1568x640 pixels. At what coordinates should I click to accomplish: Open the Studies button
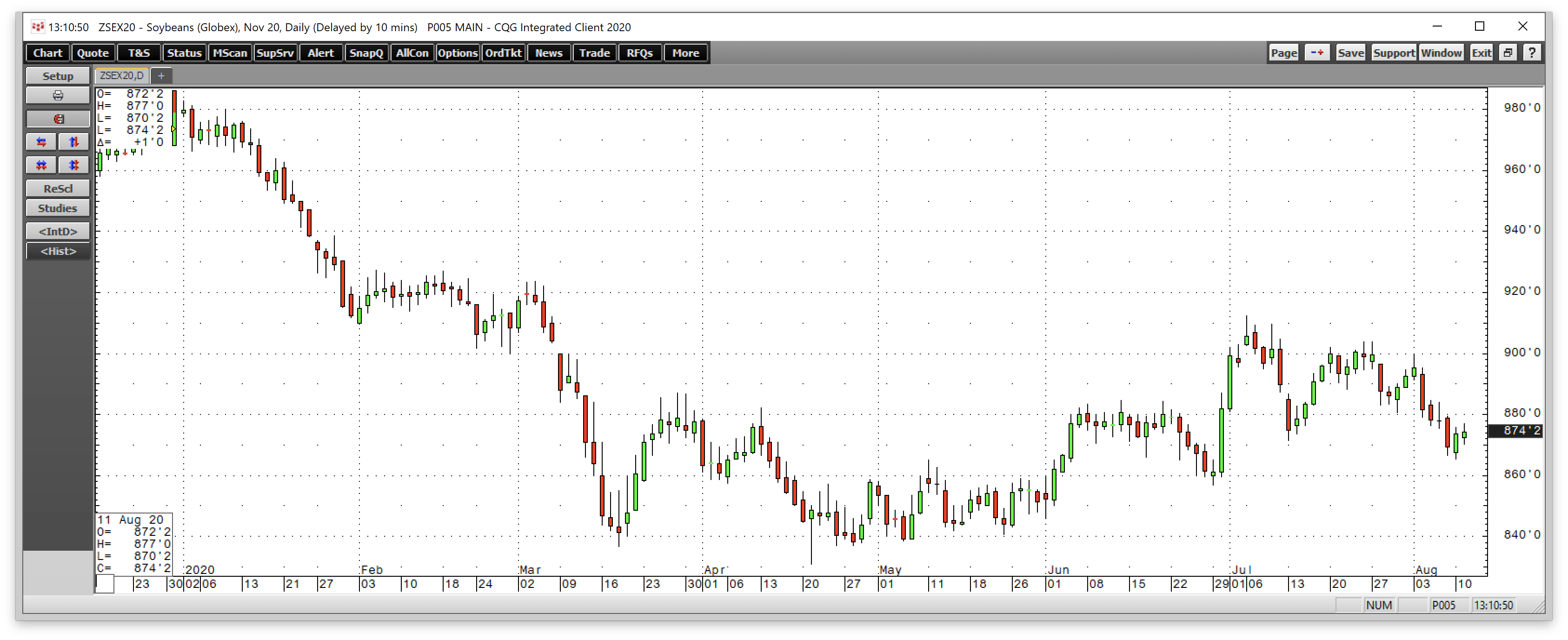58,208
